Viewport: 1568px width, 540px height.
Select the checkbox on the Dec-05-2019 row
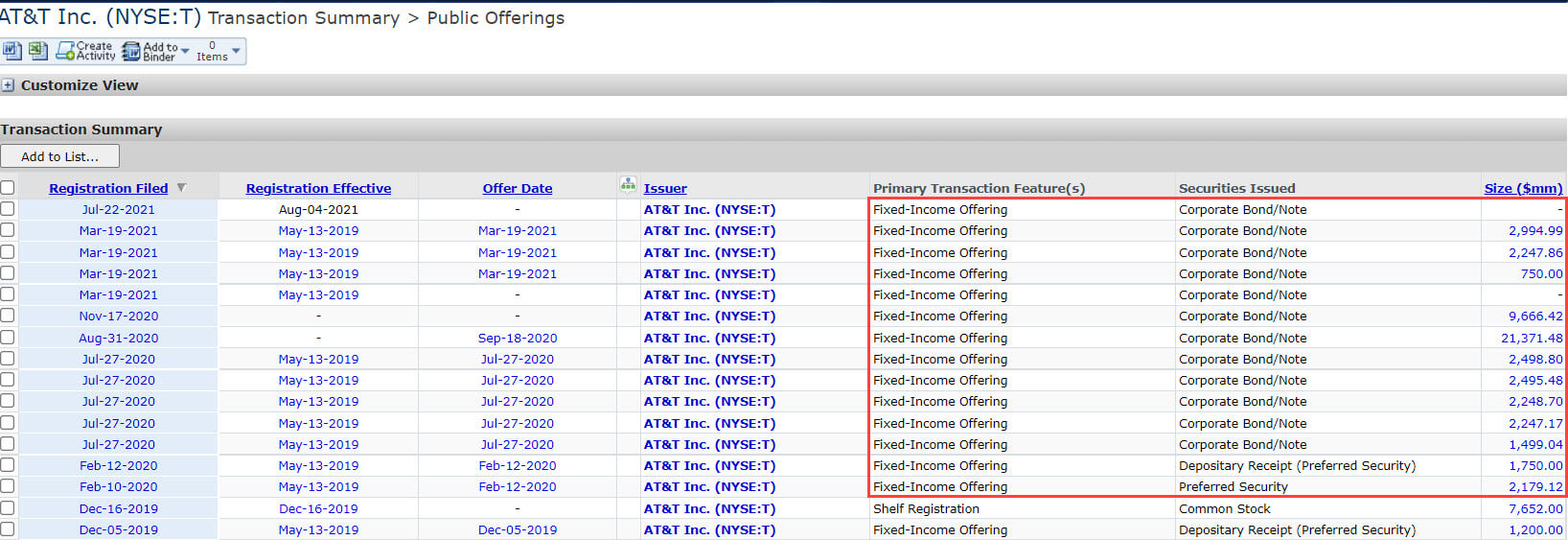coord(8,529)
